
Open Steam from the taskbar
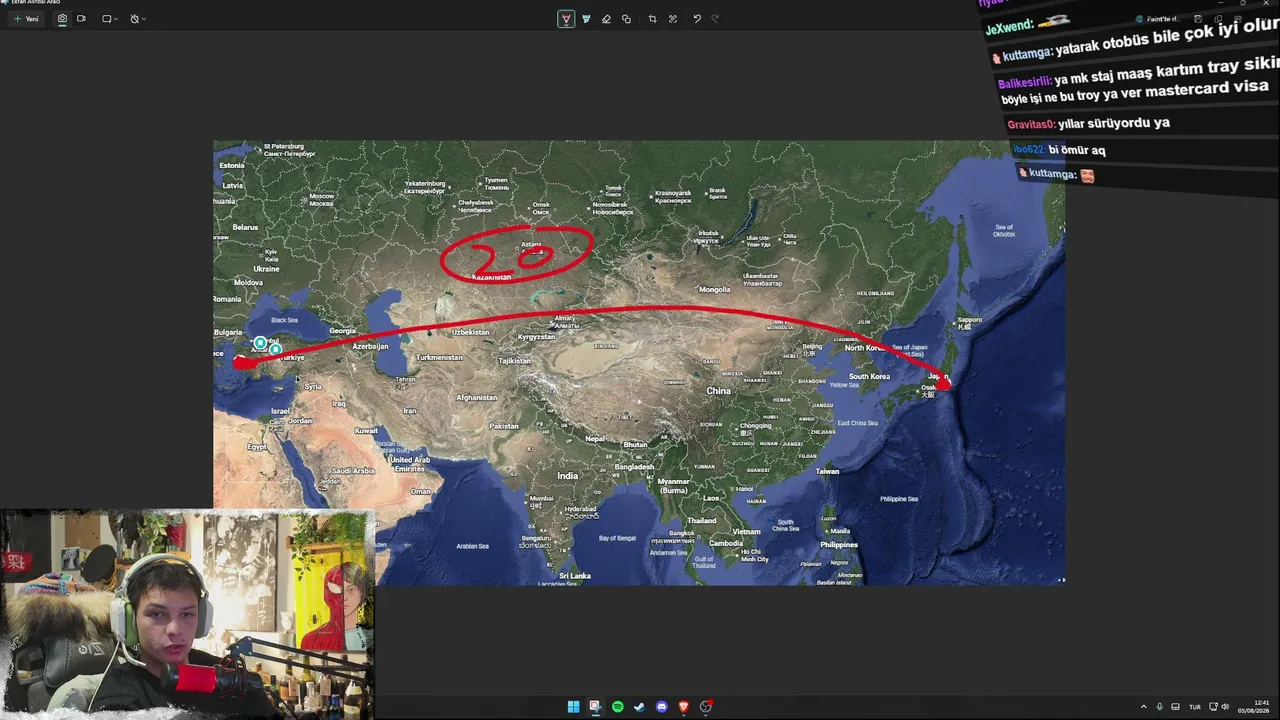pos(639,707)
